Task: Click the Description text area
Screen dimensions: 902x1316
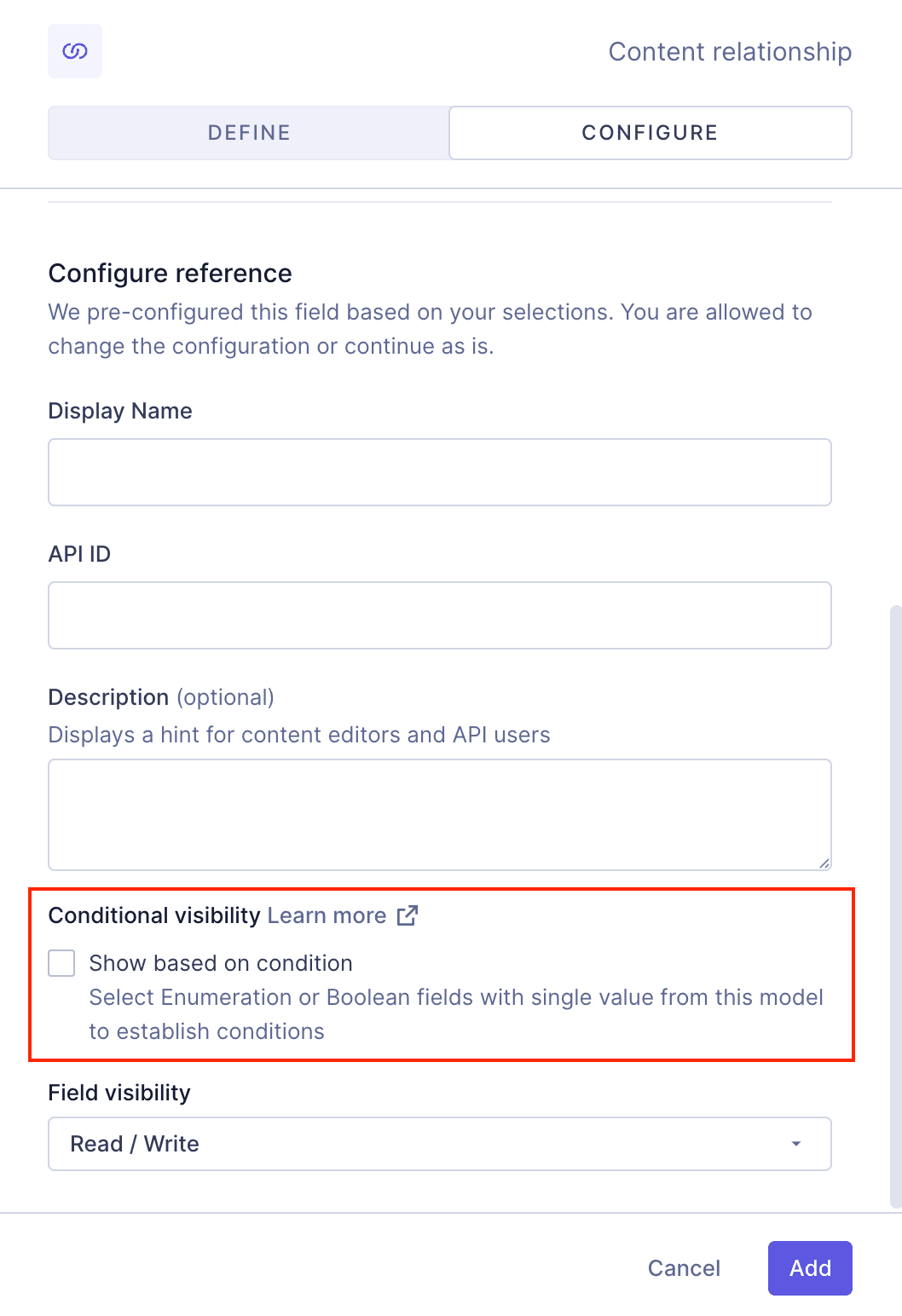Action: pos(440,814)
